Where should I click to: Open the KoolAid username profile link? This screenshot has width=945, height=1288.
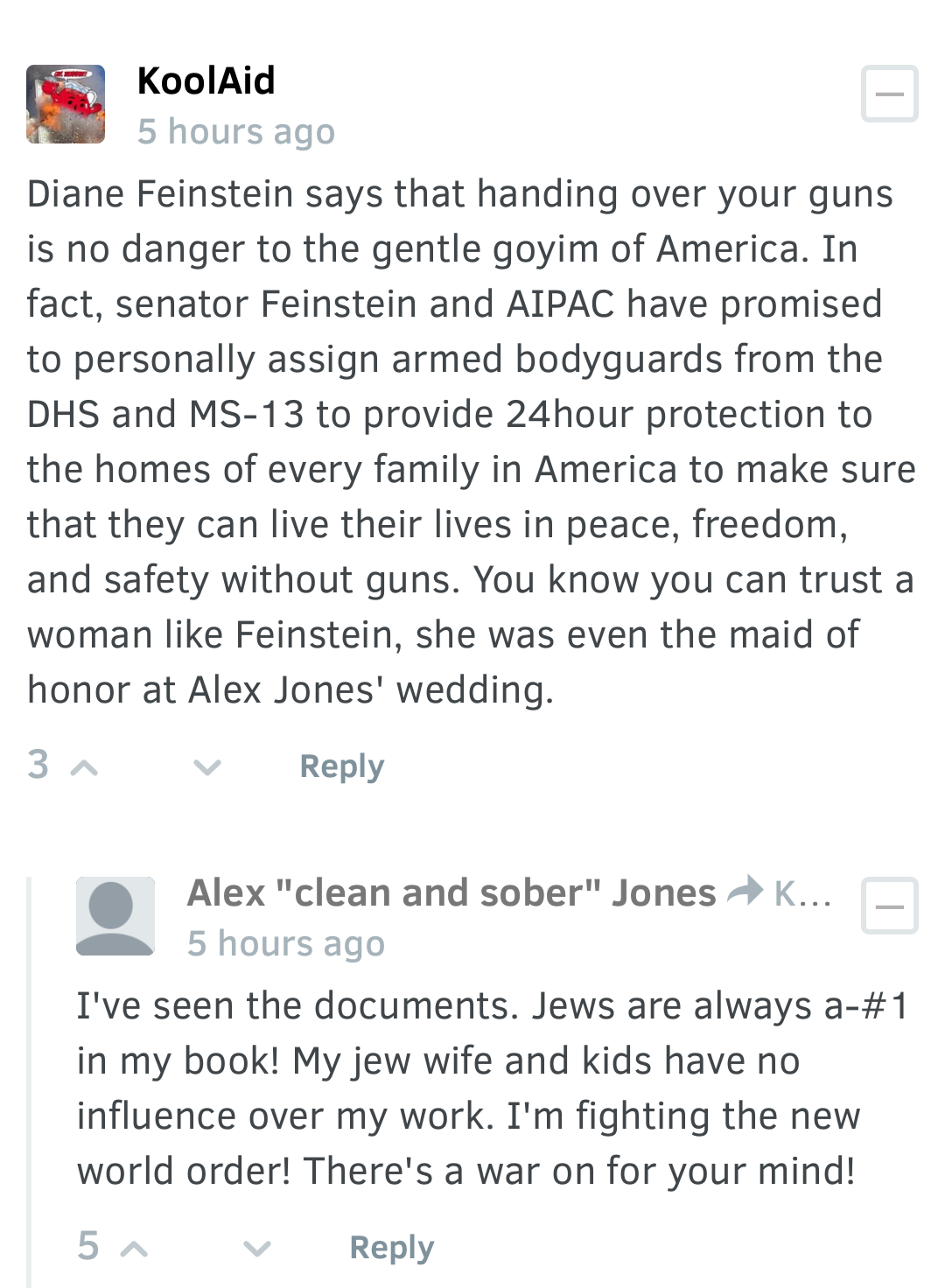[206, 80]
